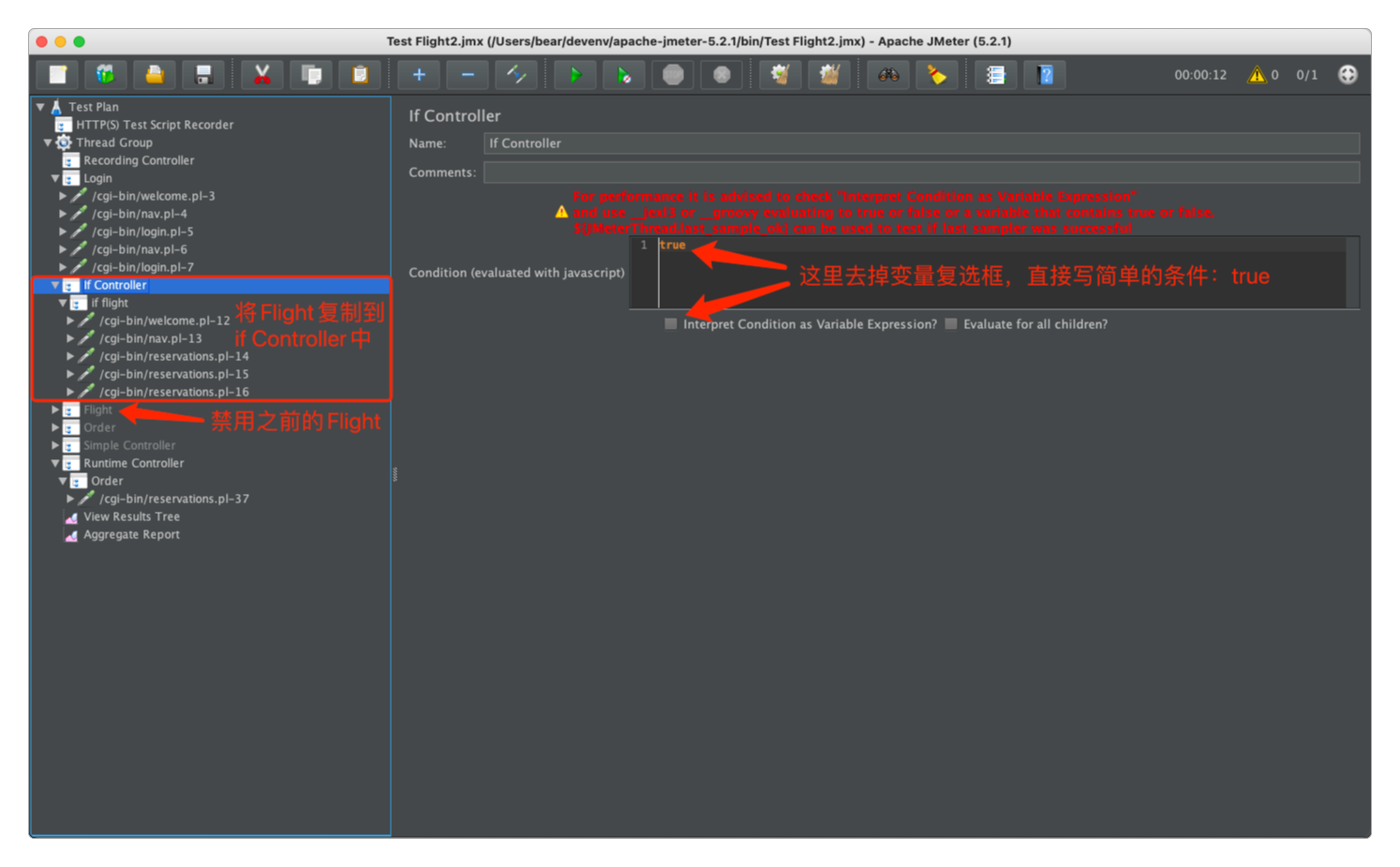This screenshot has width=1400, height=867.
Task: Click the 0/1 active threads counter
Action: 1306,75
